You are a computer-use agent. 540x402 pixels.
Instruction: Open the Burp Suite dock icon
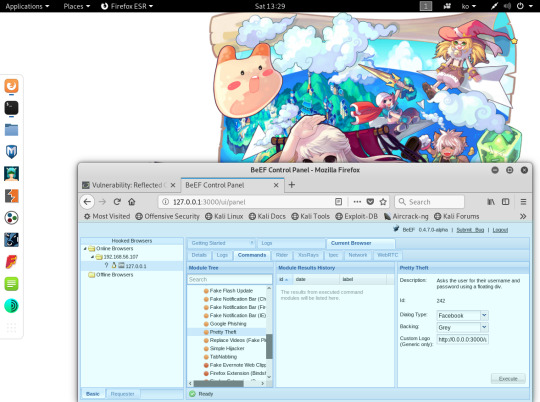(x=11, y=196)
